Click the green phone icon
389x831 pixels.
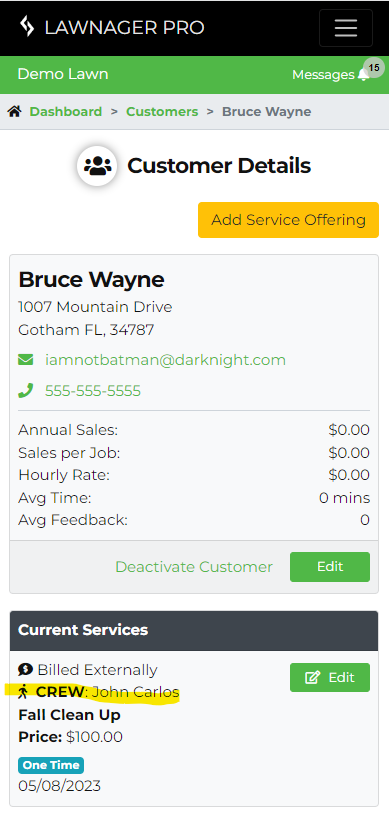point(25,391)
